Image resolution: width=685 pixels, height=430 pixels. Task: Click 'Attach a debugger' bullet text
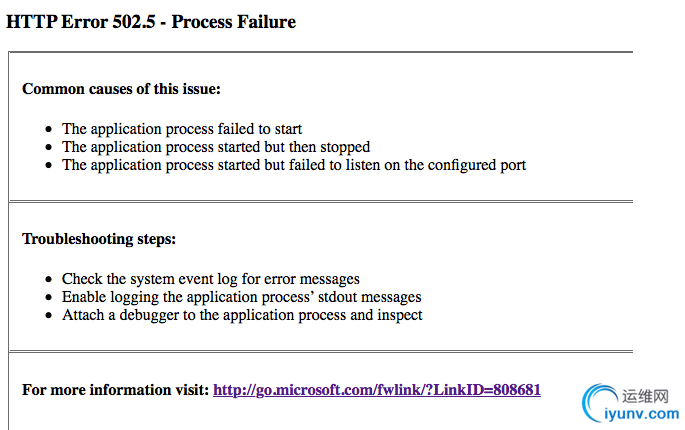coord(242,315)
